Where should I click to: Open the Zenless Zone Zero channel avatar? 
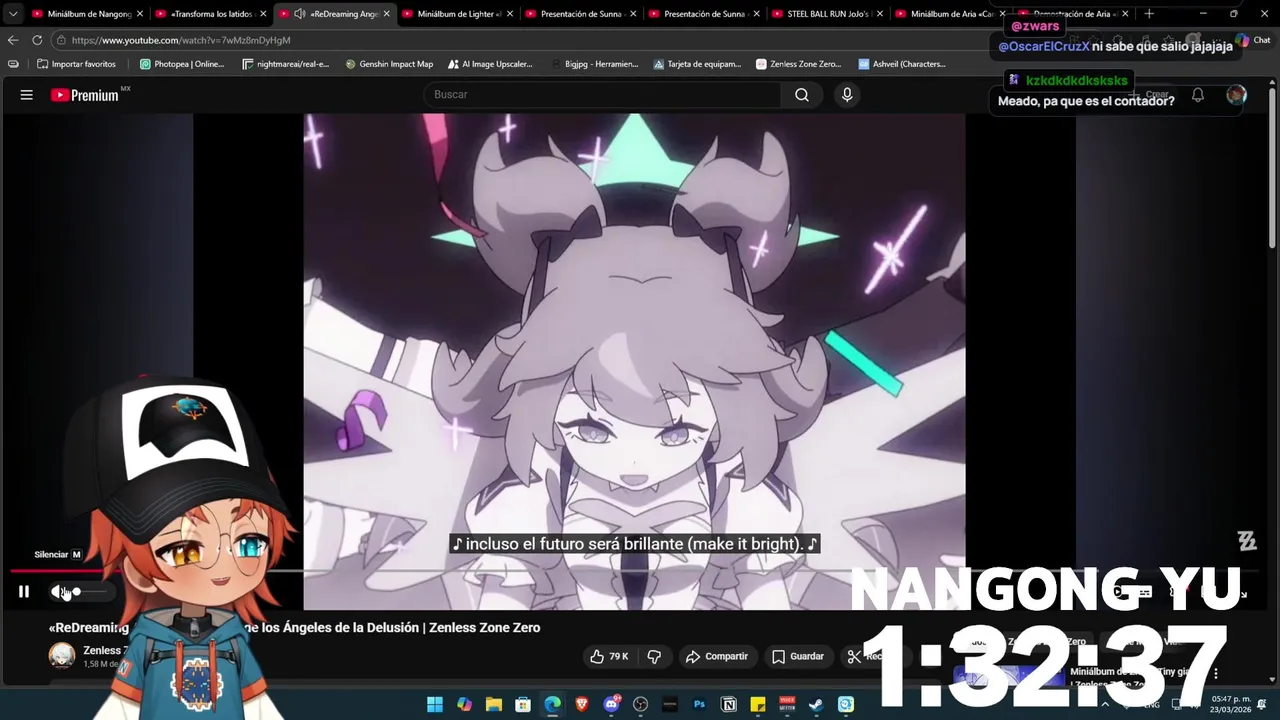[62, 656]
